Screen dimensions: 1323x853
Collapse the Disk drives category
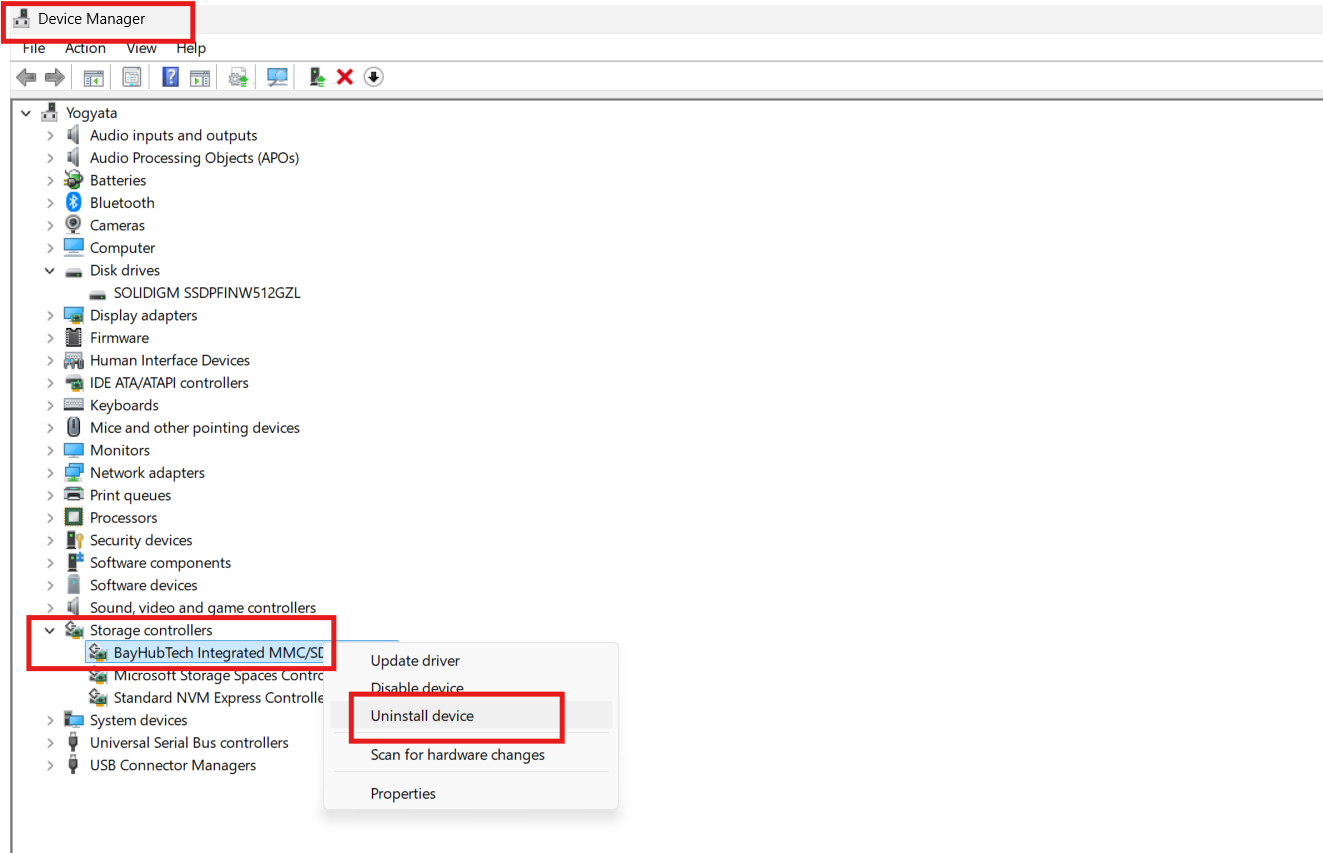point(50,270)
